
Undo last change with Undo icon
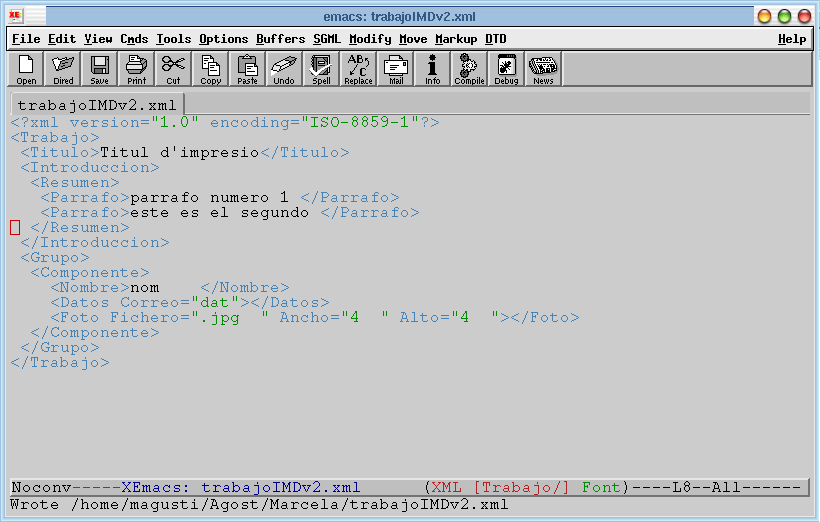click(x=284, y=69)
